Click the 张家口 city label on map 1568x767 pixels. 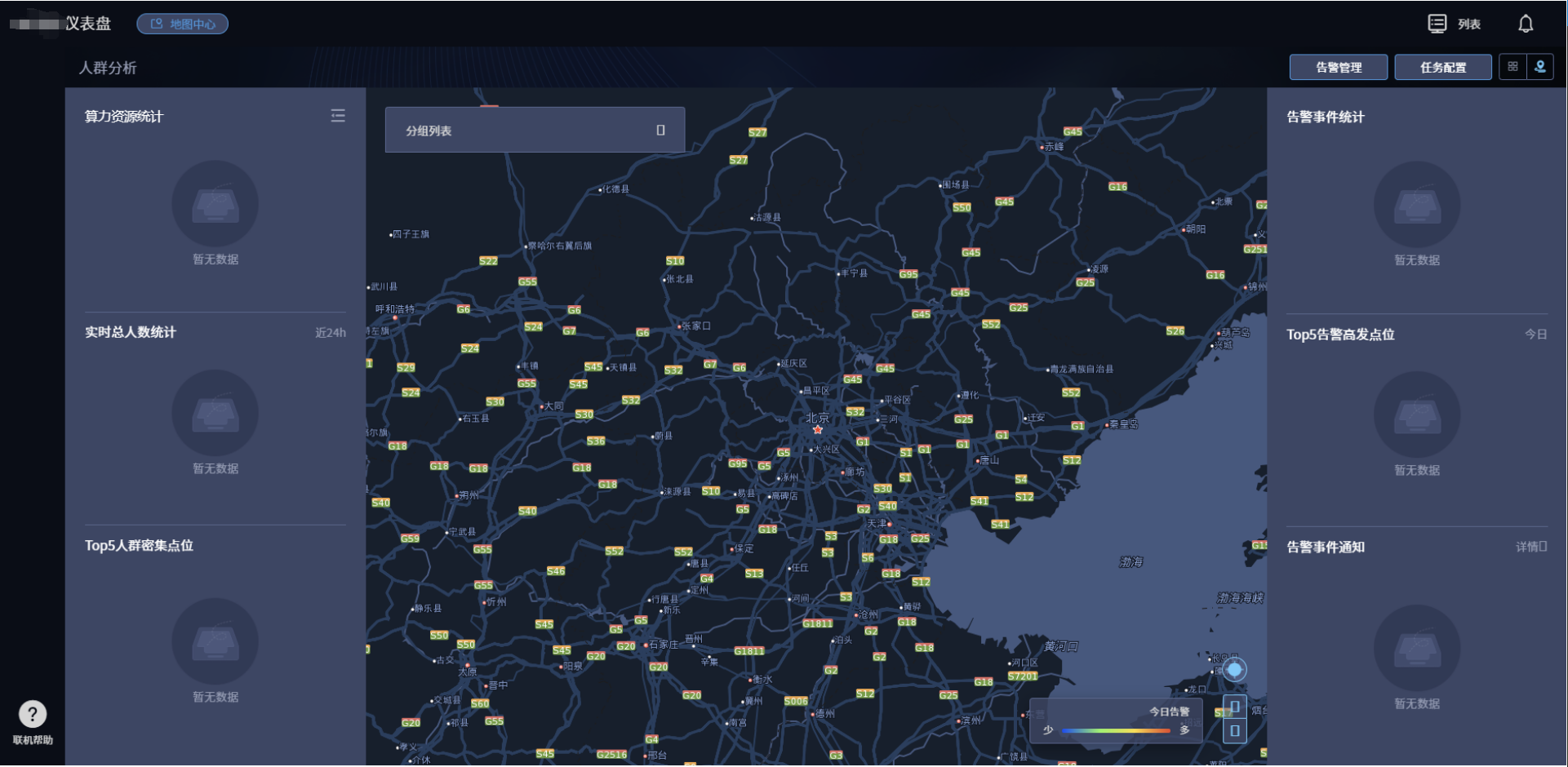point(695,326)
